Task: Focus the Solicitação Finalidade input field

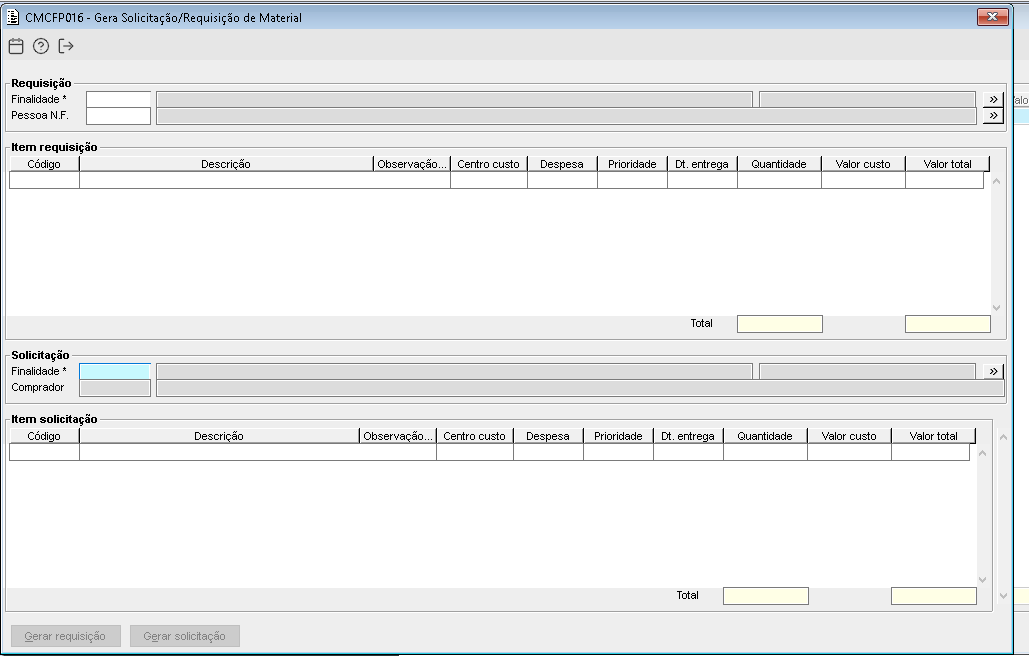Action: 115,371
